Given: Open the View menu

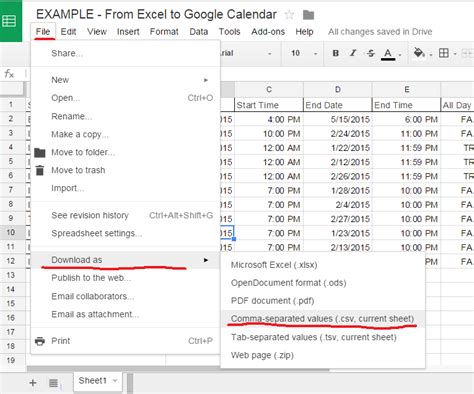Looking at the screenshot, I should 97,32.
